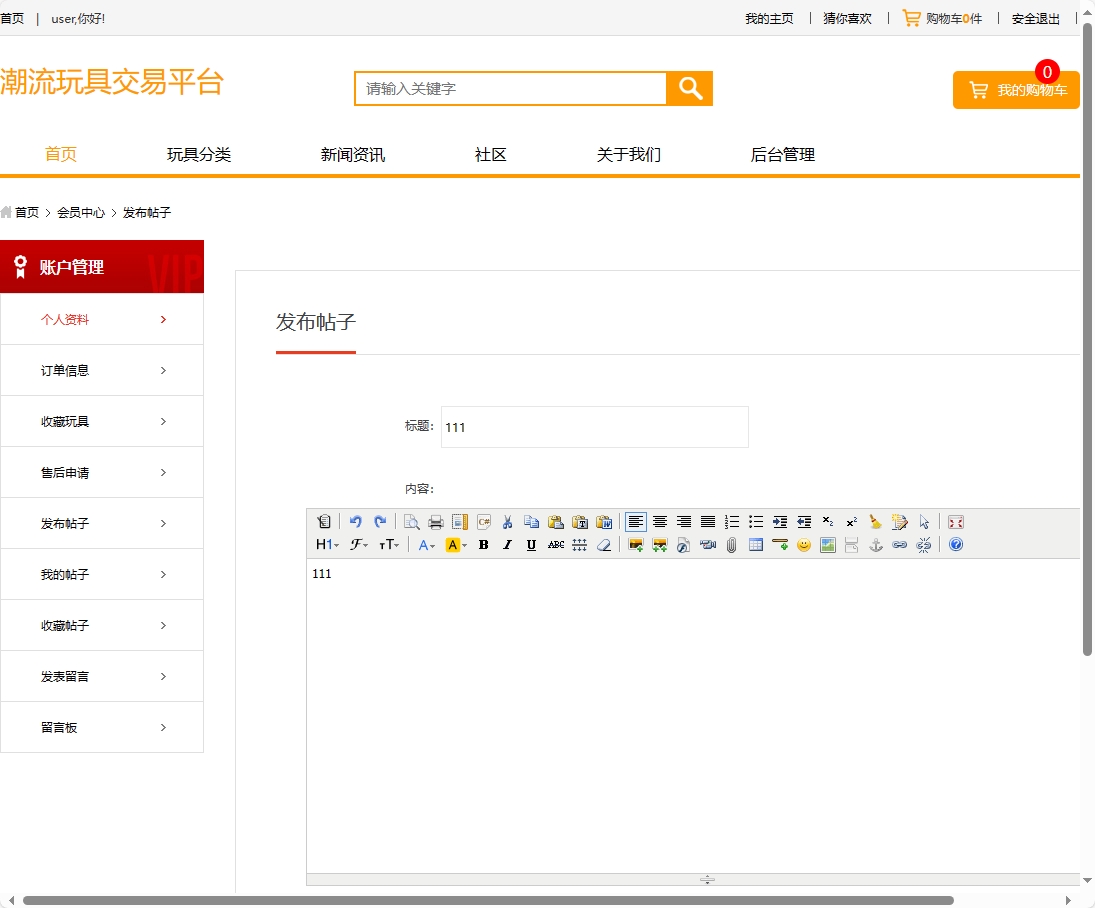Open the font family dropdown
This screenshot has height=908, width=1095.
359,545
